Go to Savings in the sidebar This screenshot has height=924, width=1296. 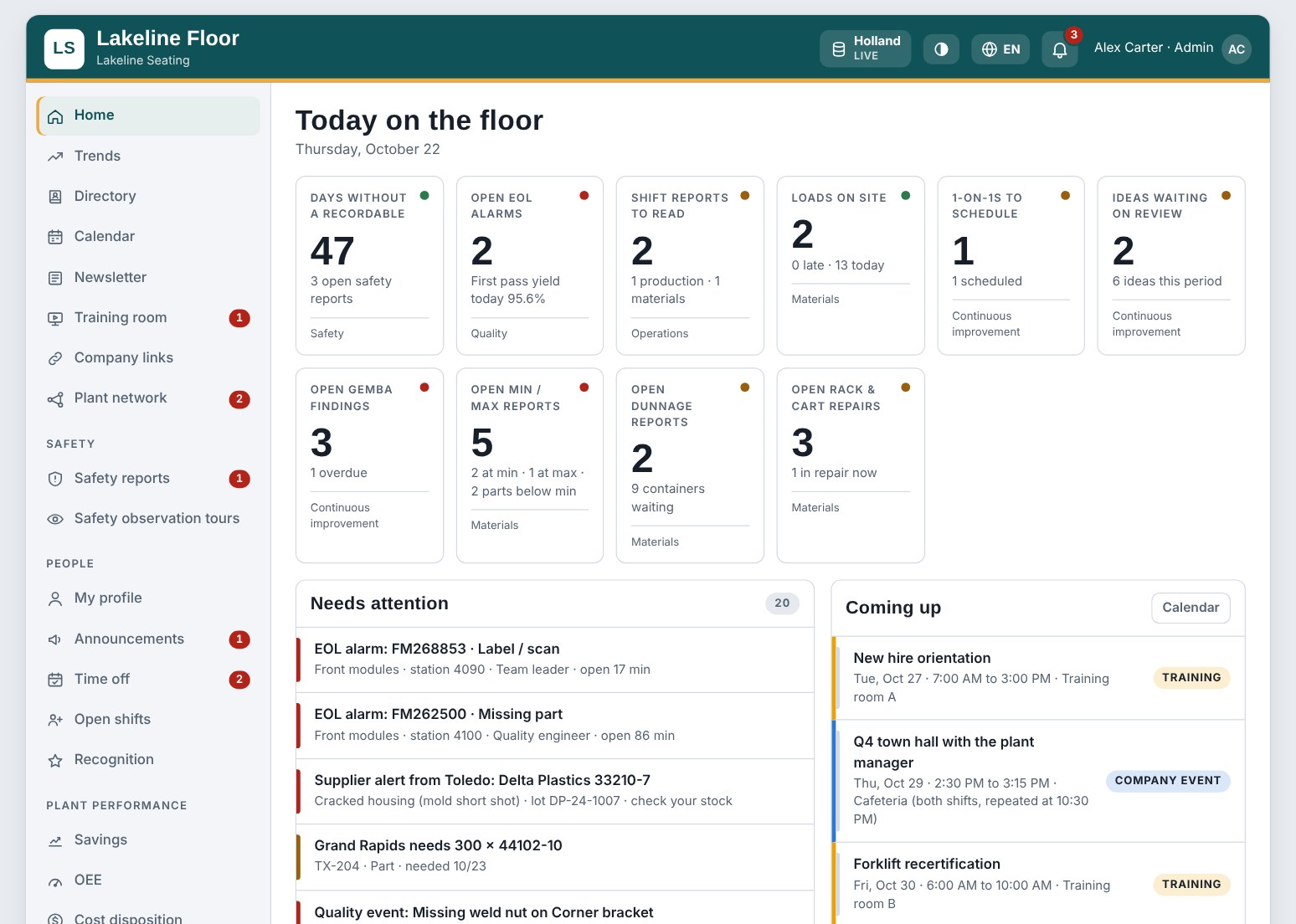148,840
